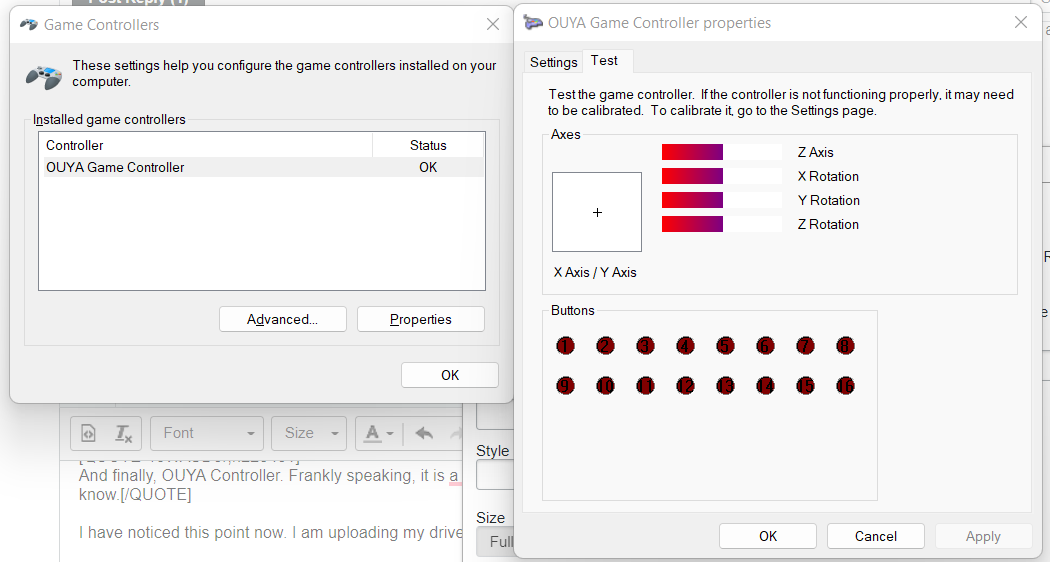Open the Font dropdown in editor toolbar

(207, 433)
